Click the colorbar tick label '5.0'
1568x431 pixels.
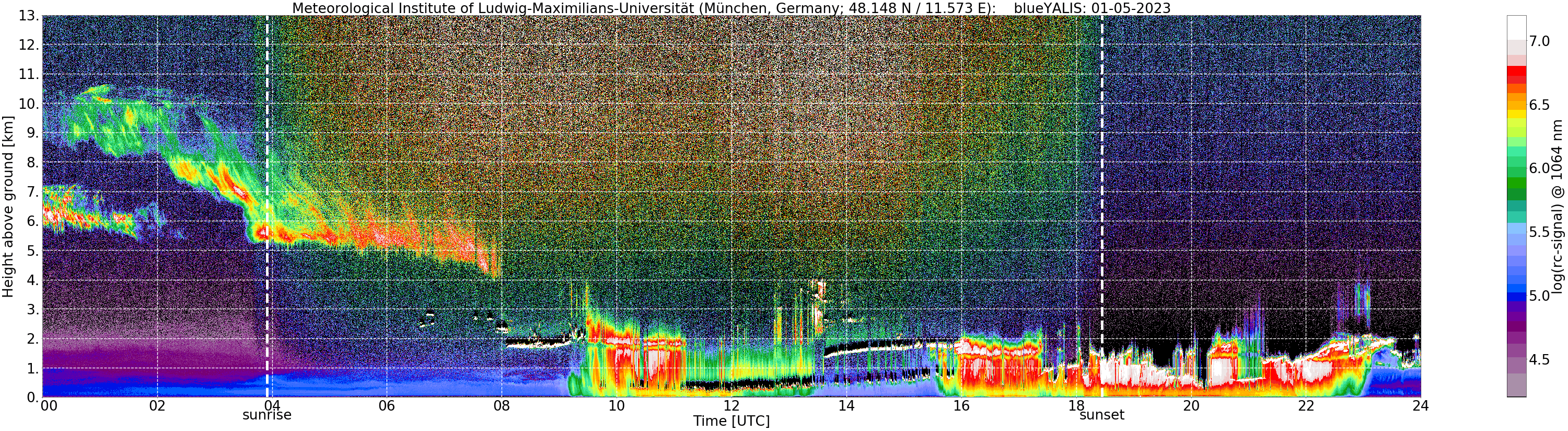point(1539,296)
